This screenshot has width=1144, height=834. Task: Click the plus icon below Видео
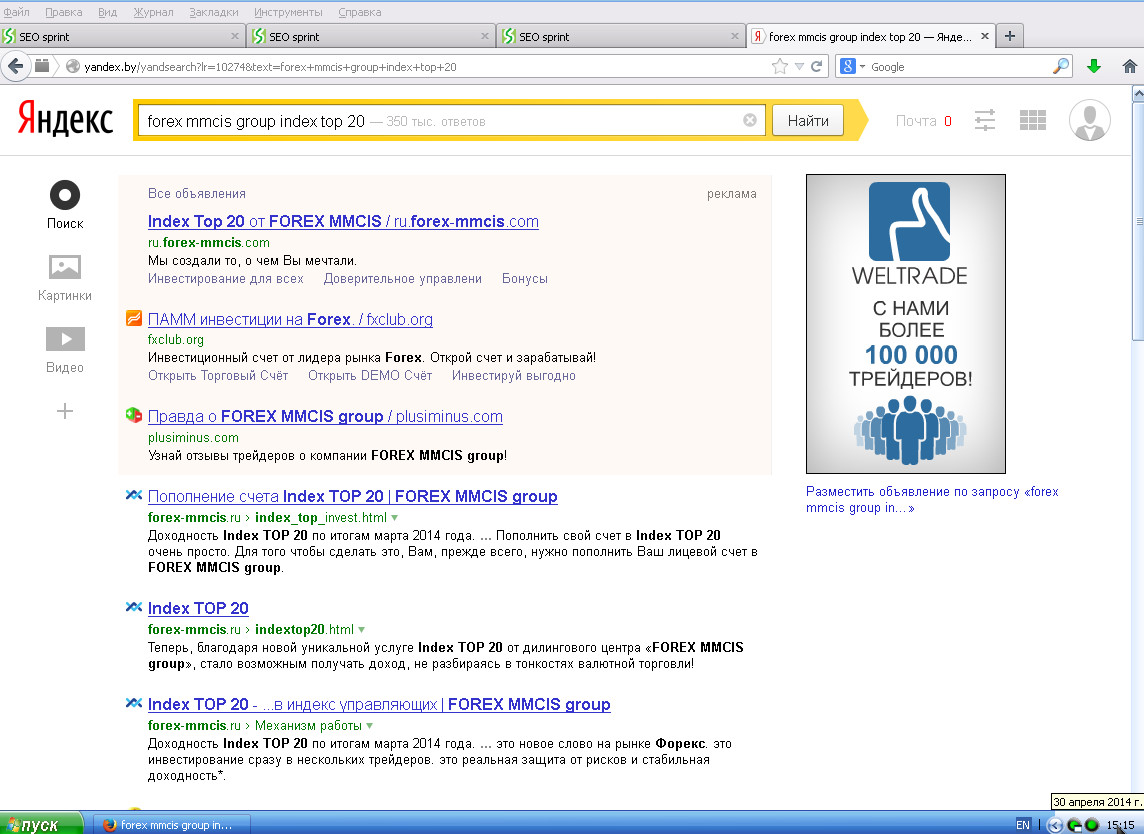[65, 412]
